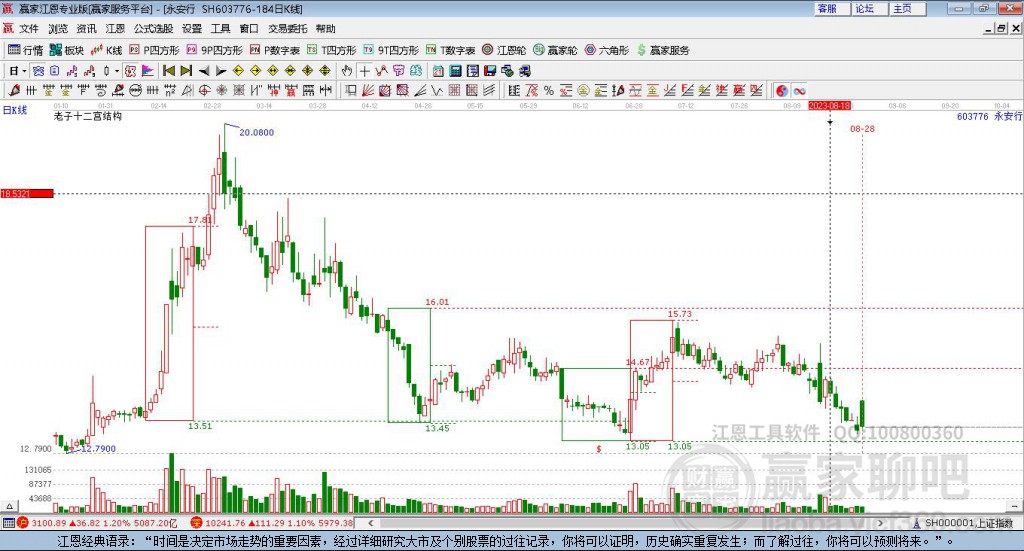1024x551 pixels.
Task: Jump to first bar with skip-to-start icon
Action: (168, 71)
